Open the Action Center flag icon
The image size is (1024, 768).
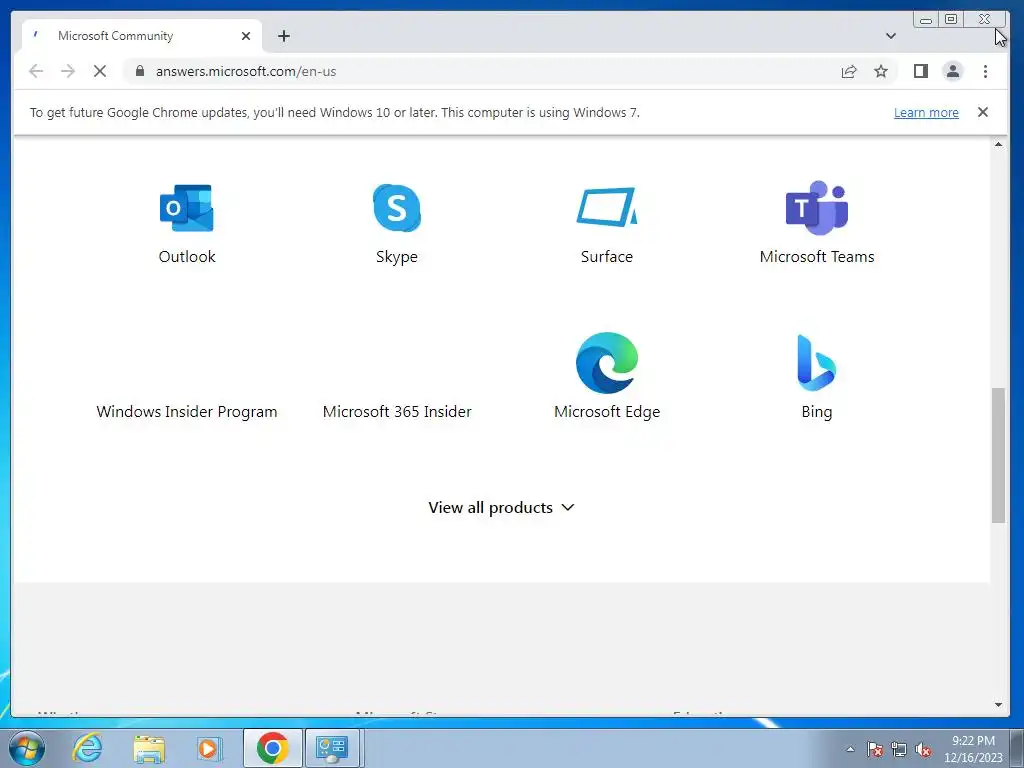(x=875, y=749)
